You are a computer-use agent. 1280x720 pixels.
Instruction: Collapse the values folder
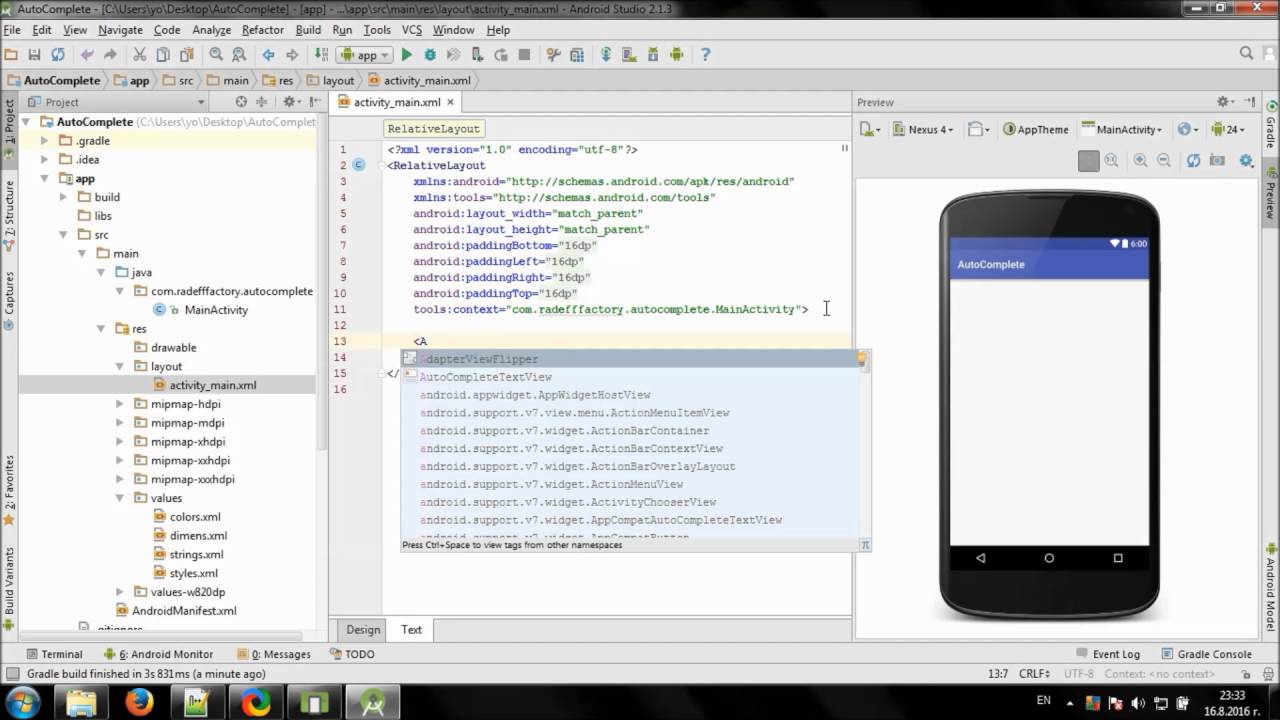point(119,498)
